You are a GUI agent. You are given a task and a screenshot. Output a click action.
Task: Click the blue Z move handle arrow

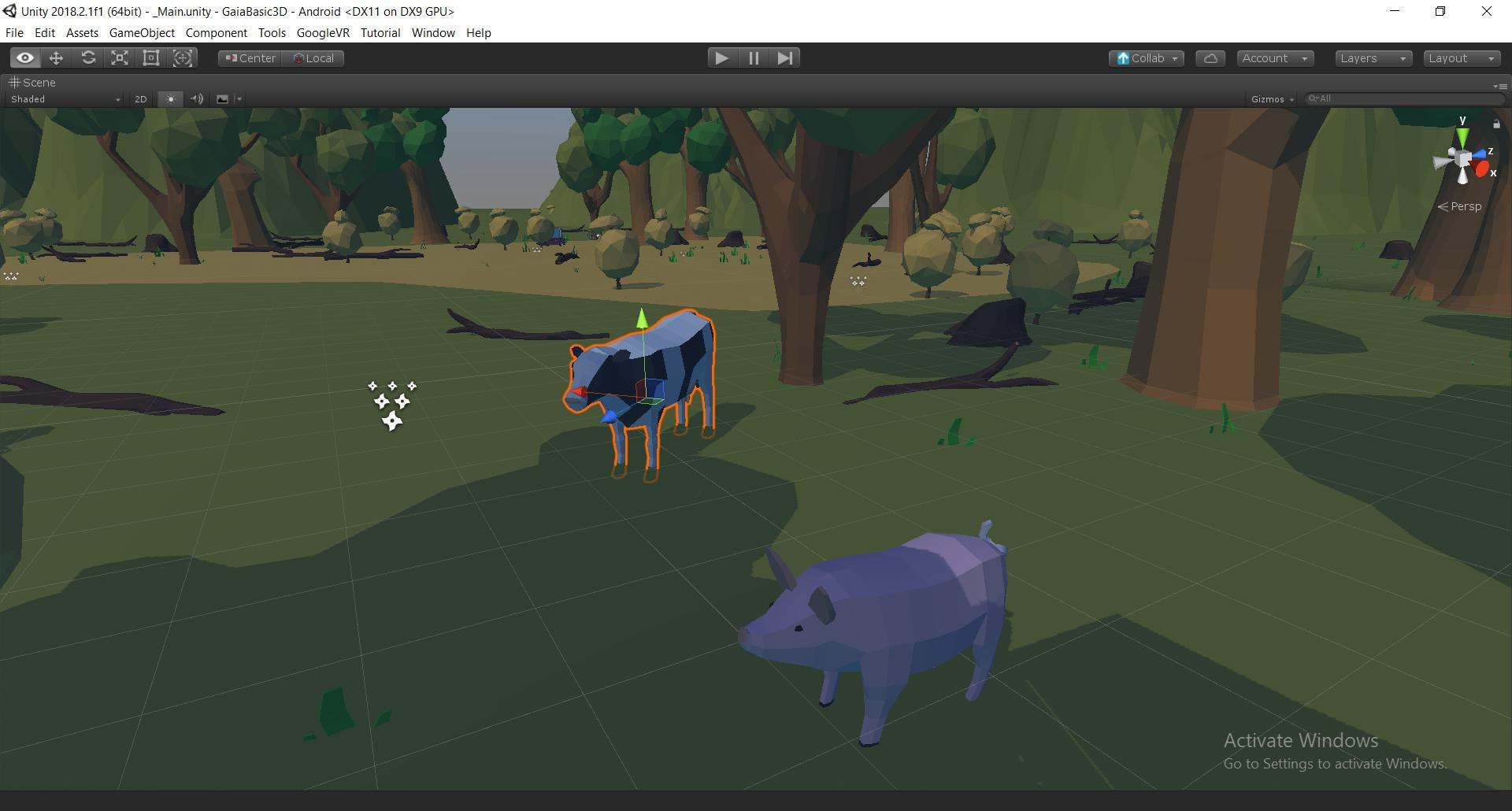[x=609, y=417]
